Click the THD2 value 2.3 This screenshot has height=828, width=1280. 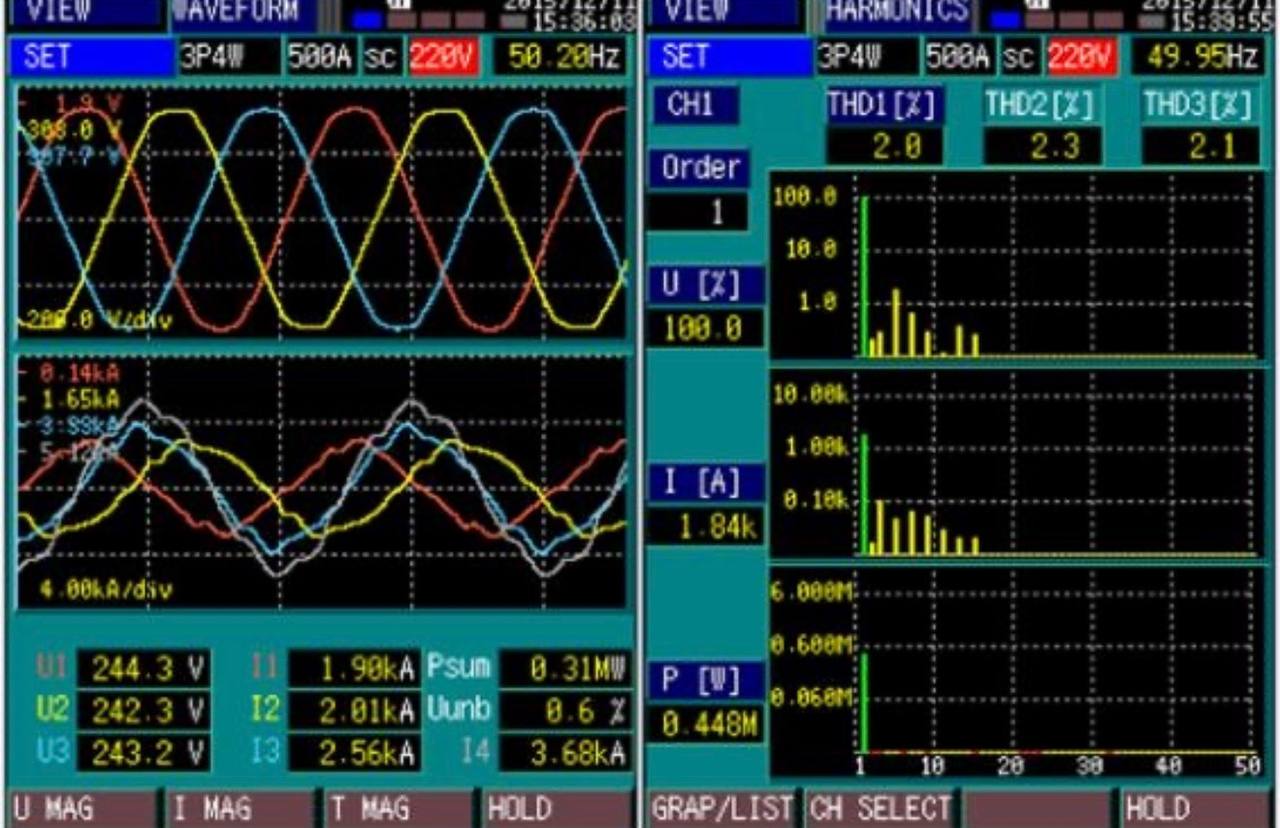point(1042,146)
